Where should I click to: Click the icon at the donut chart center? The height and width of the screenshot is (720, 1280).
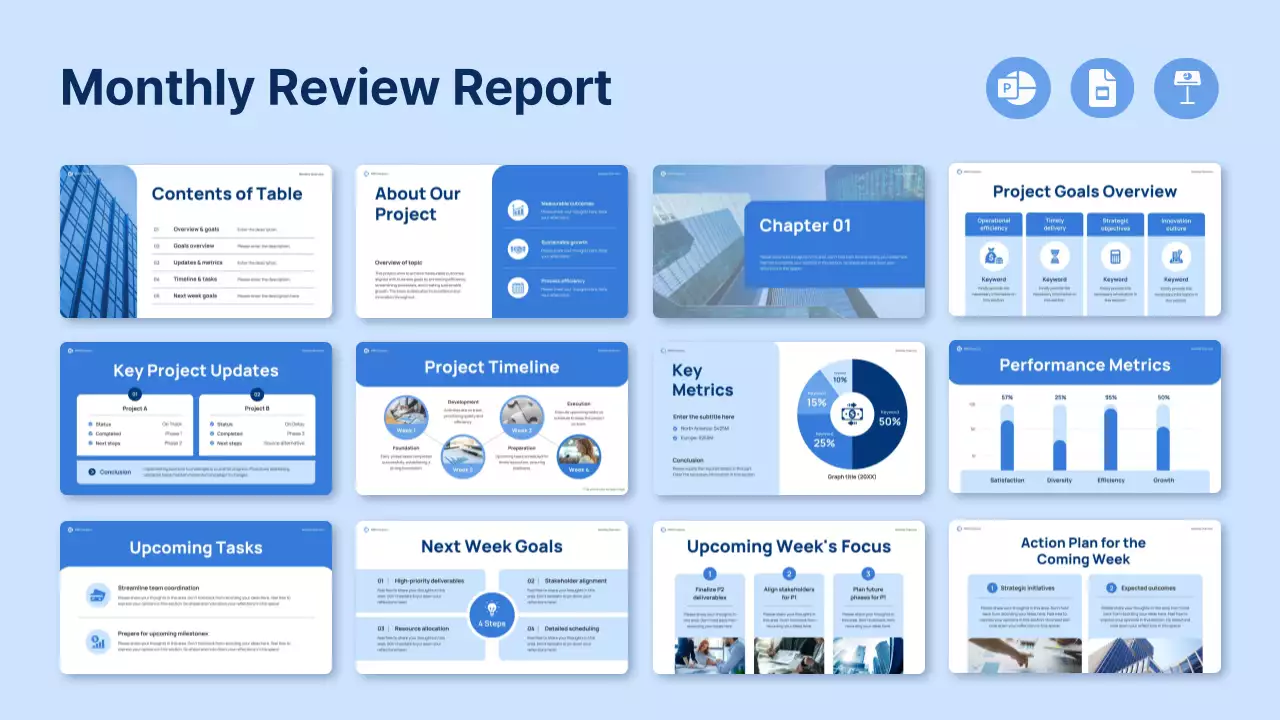[852, 414]
